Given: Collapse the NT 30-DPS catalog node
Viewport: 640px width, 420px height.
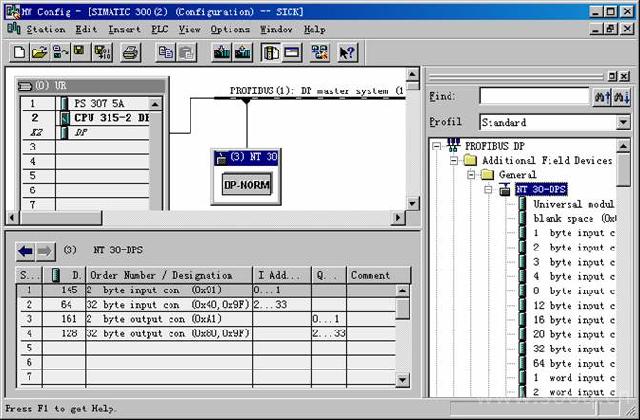Looking at the screenshot, I should [x=487, y=189].
